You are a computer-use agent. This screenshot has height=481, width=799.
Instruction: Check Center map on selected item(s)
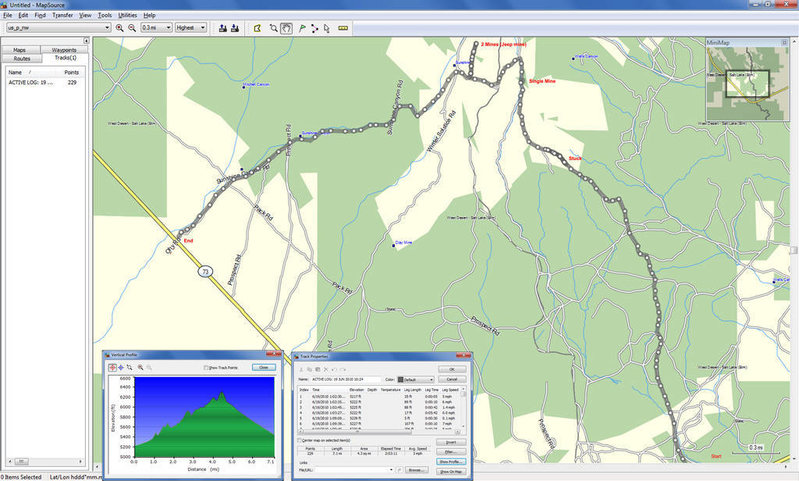(300, 440)
